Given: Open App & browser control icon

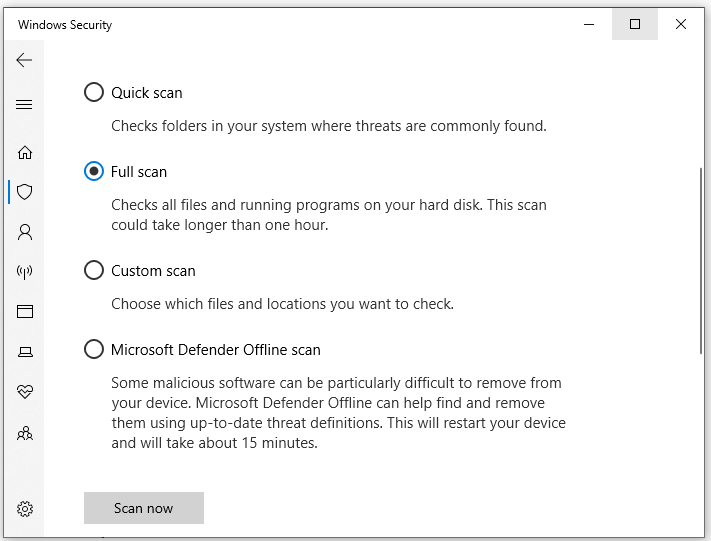Looking at the screenshot, I should point(25,311).
